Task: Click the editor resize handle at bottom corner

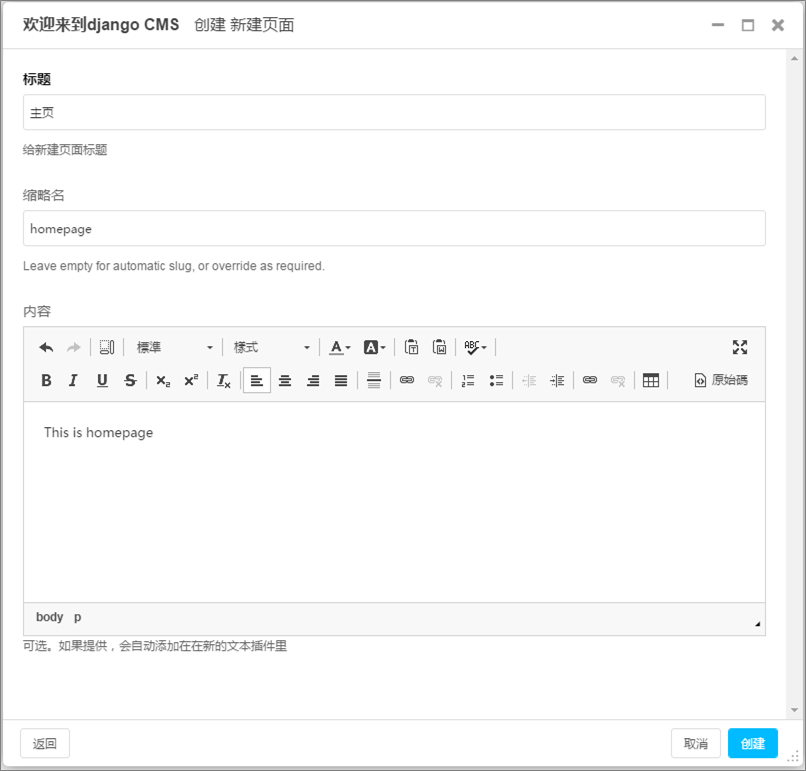Action: (758, 624)
